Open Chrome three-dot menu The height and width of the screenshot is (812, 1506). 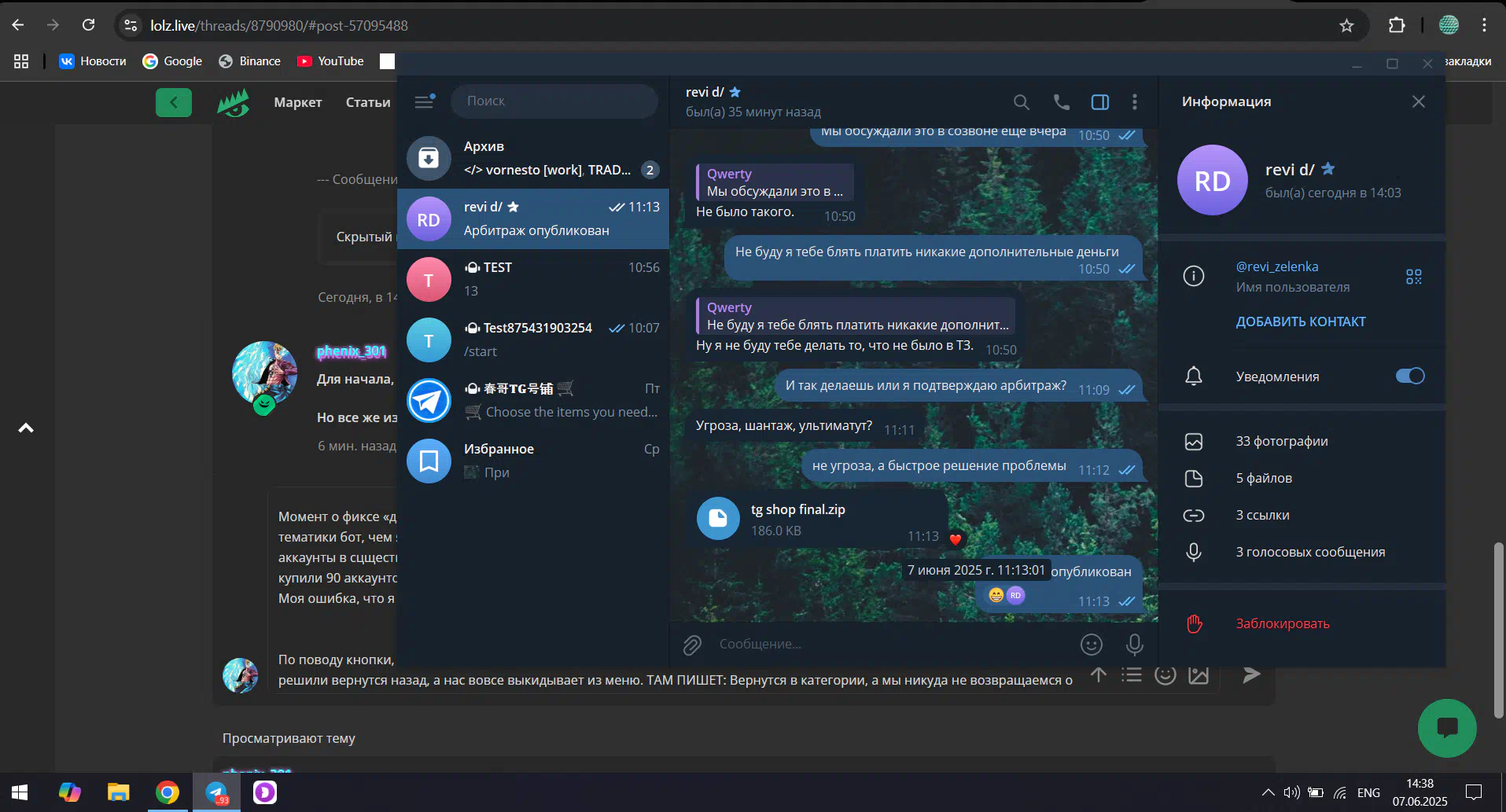[x=1484, y=25]
